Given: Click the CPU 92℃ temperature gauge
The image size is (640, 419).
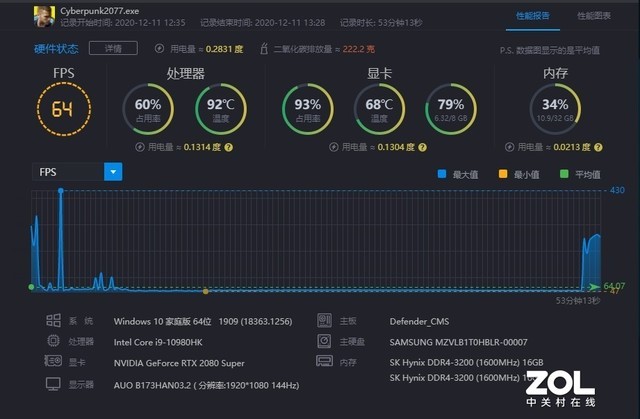Looking at the screenshot, I should click(x=221, y=109).
